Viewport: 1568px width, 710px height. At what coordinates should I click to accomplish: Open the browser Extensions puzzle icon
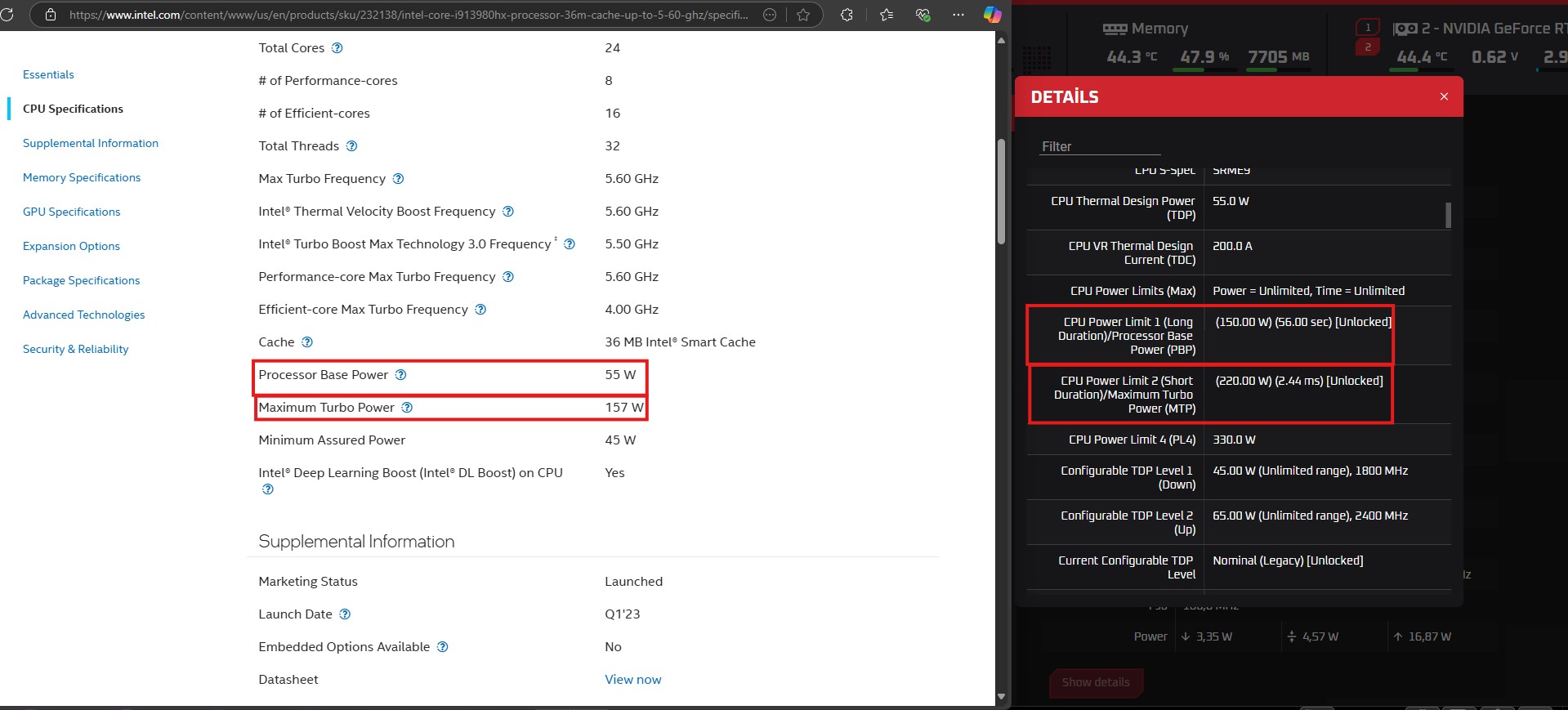(847, 15)
